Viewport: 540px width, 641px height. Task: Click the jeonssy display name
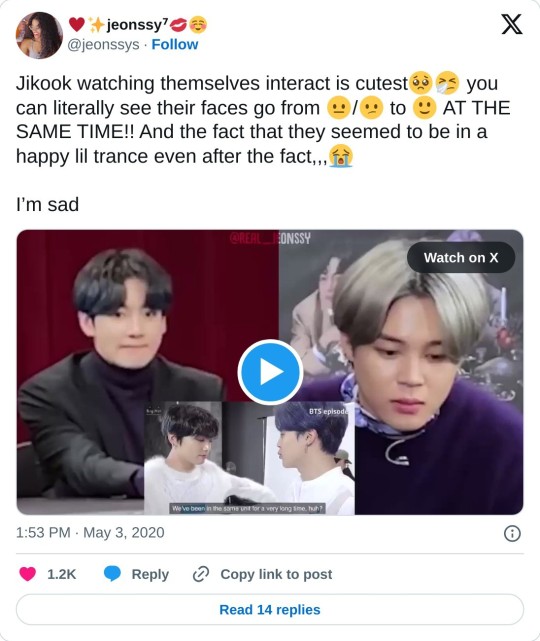137,25
